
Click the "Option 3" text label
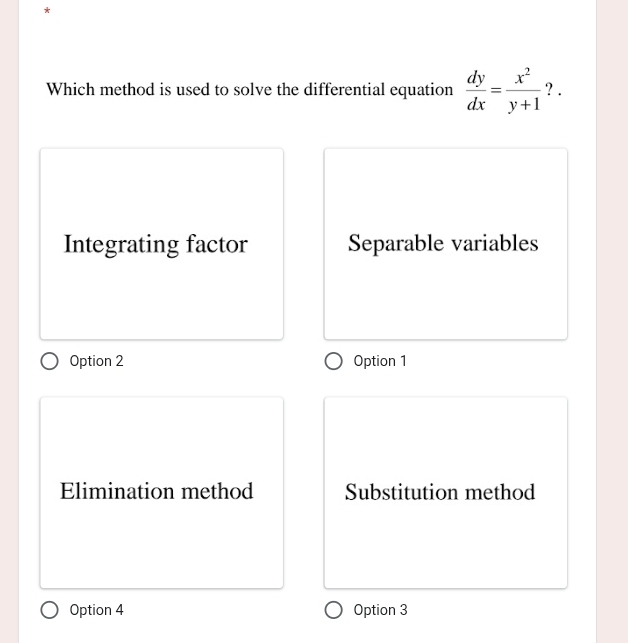[380, 610]
